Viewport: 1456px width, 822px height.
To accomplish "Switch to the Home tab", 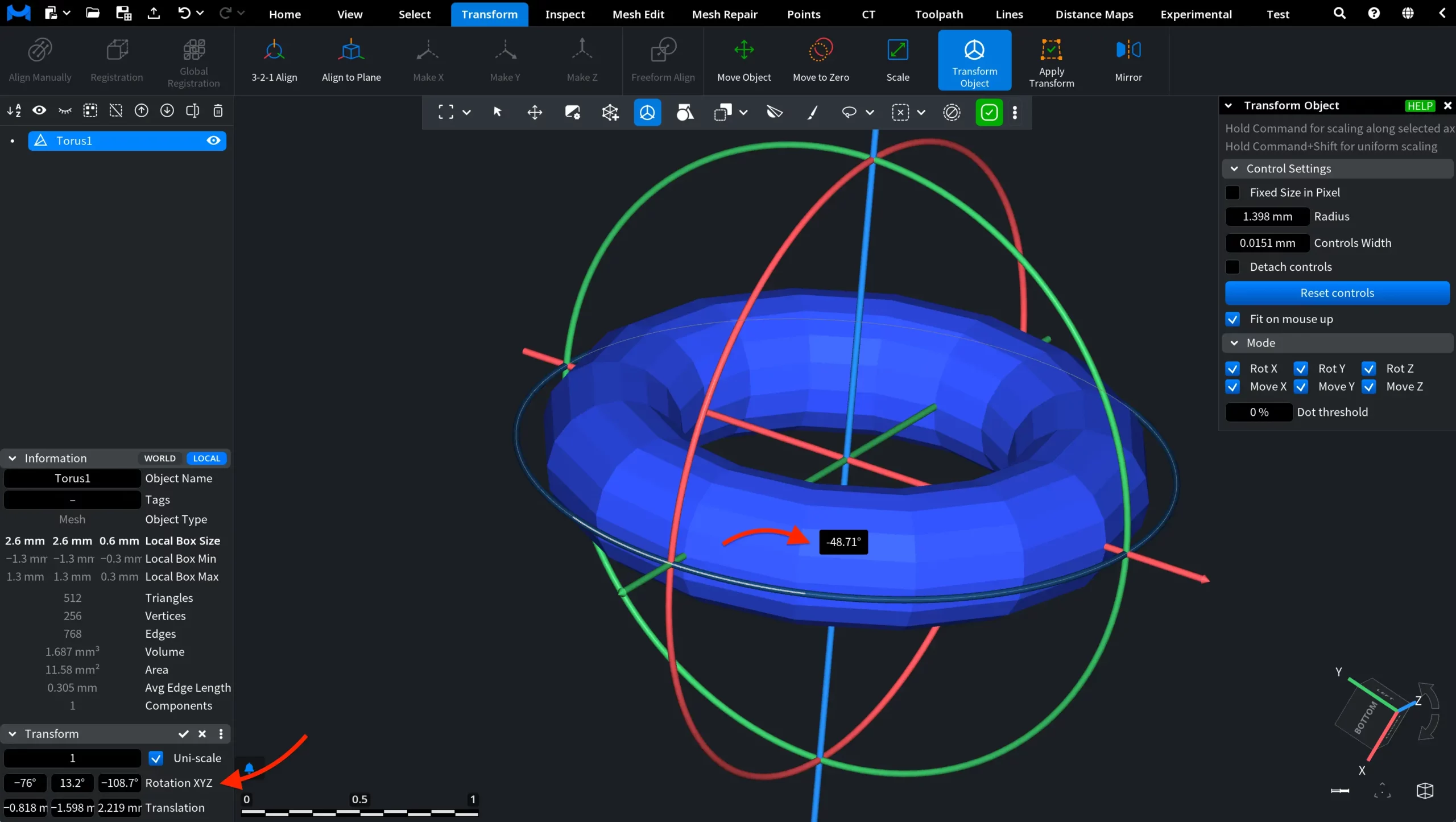I will pyautogui.click(x=285, y=14).
